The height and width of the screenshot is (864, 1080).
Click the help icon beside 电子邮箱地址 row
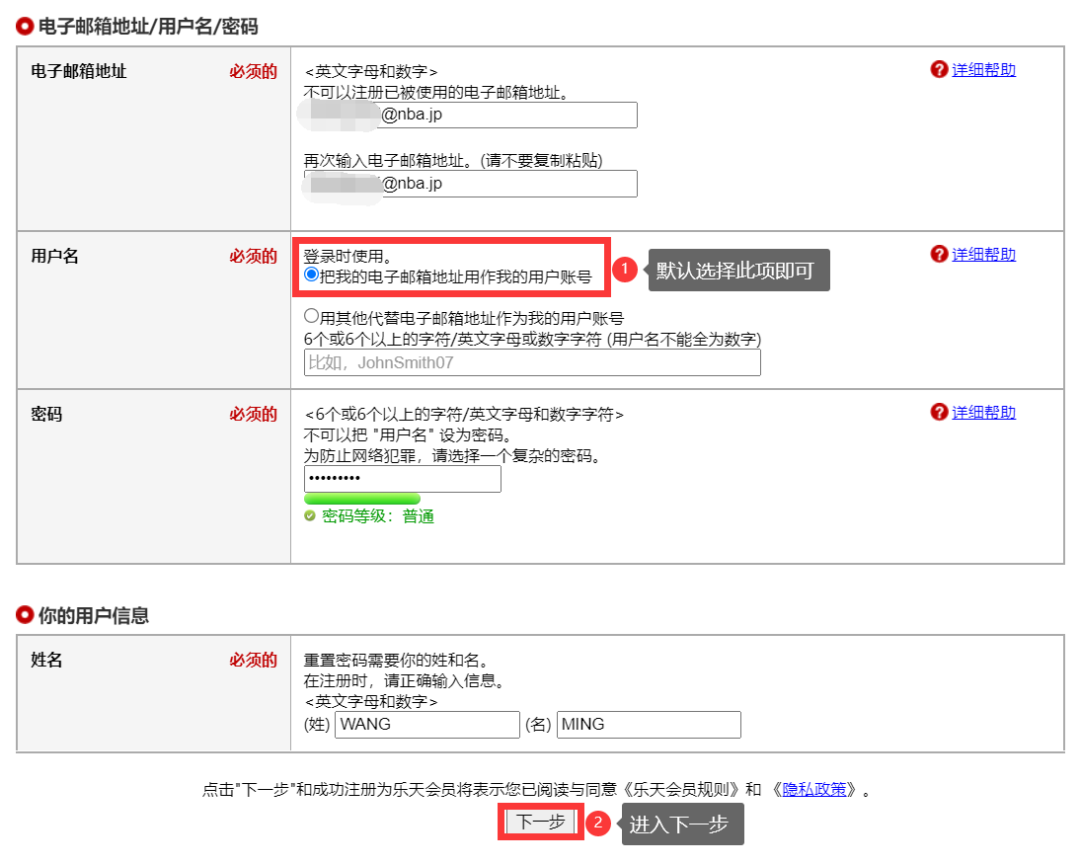pos(938,71)
